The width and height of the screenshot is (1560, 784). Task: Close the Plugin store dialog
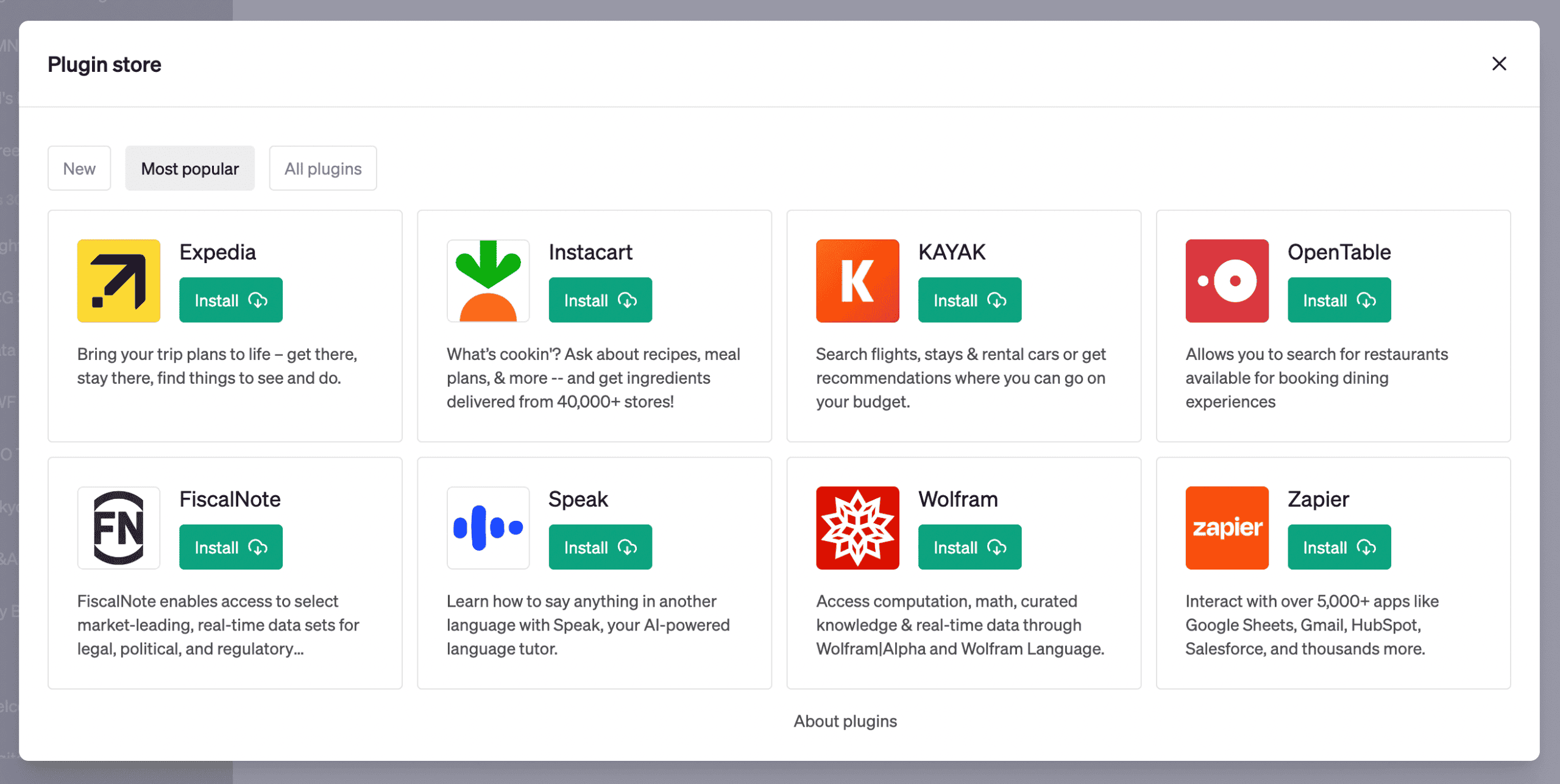tap(1499, 64)
